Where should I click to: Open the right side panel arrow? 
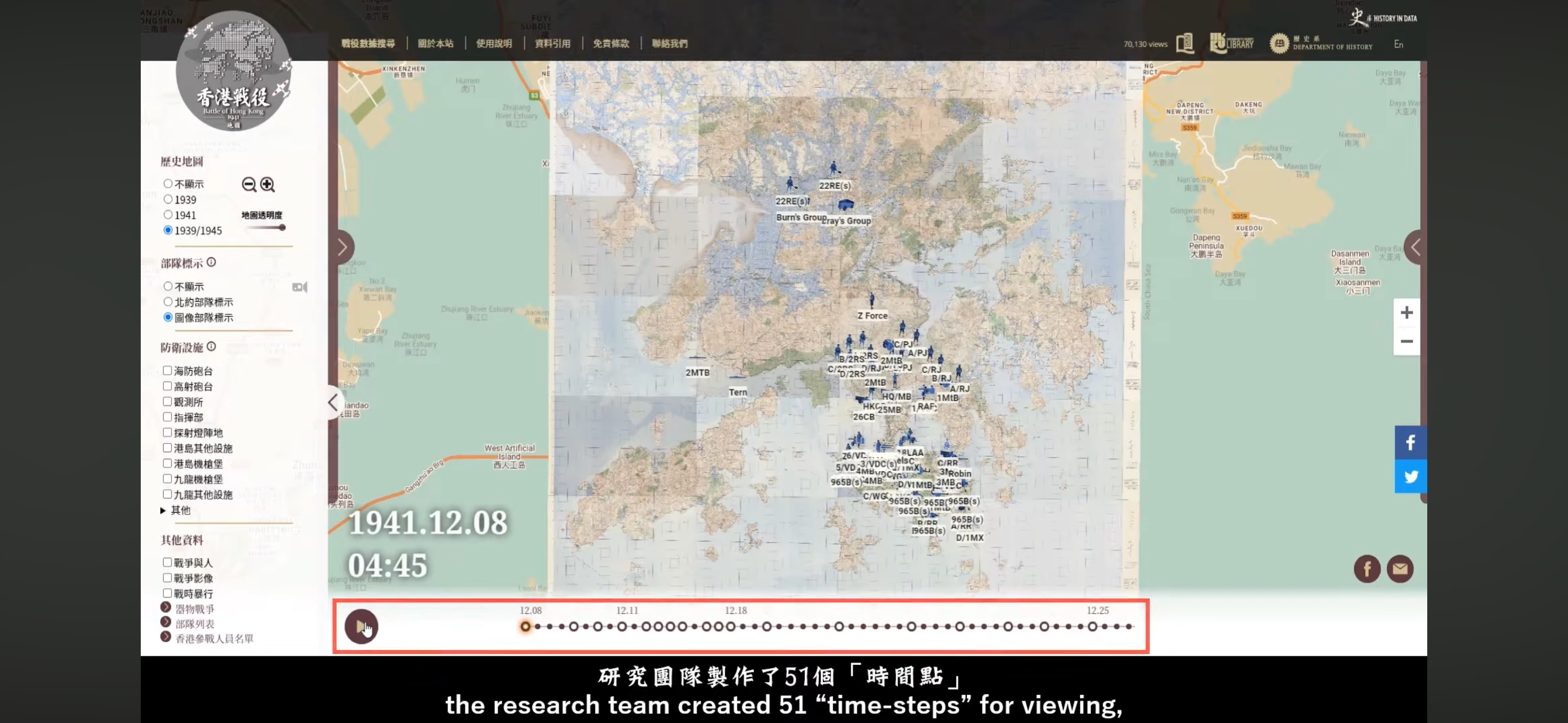1416,247
